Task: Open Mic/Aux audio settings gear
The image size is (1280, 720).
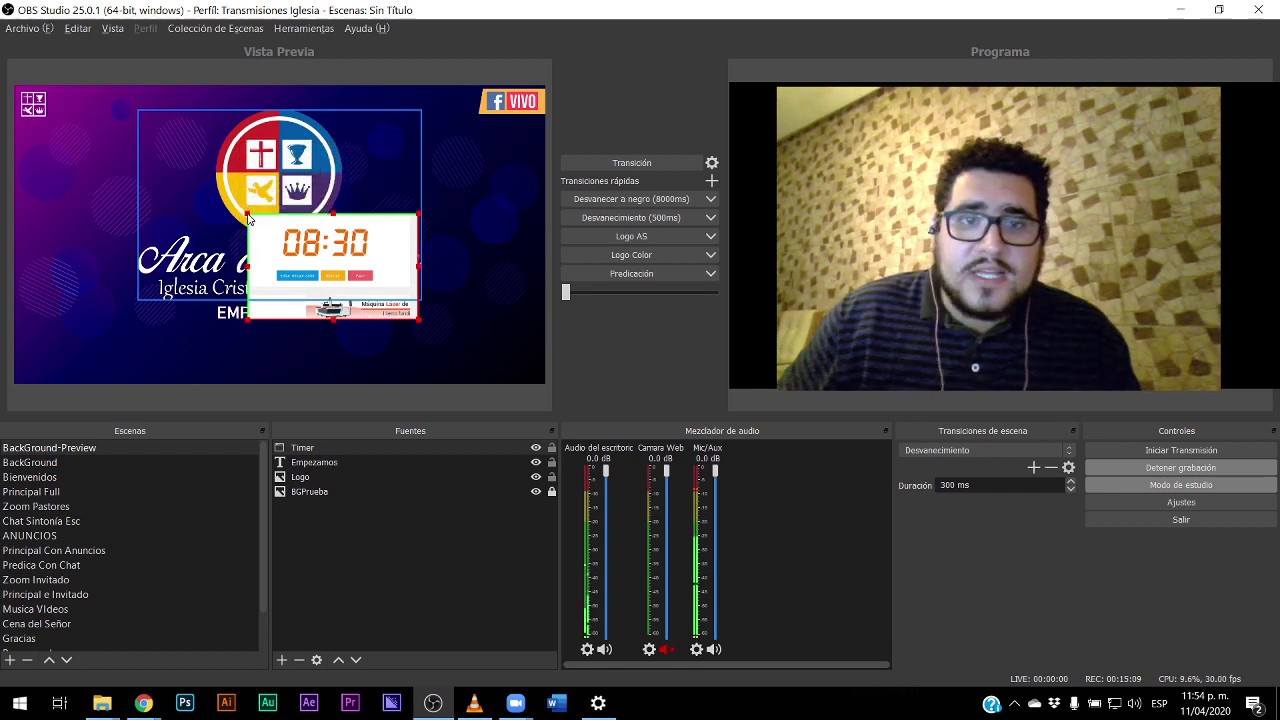Action: coord(697,650)
